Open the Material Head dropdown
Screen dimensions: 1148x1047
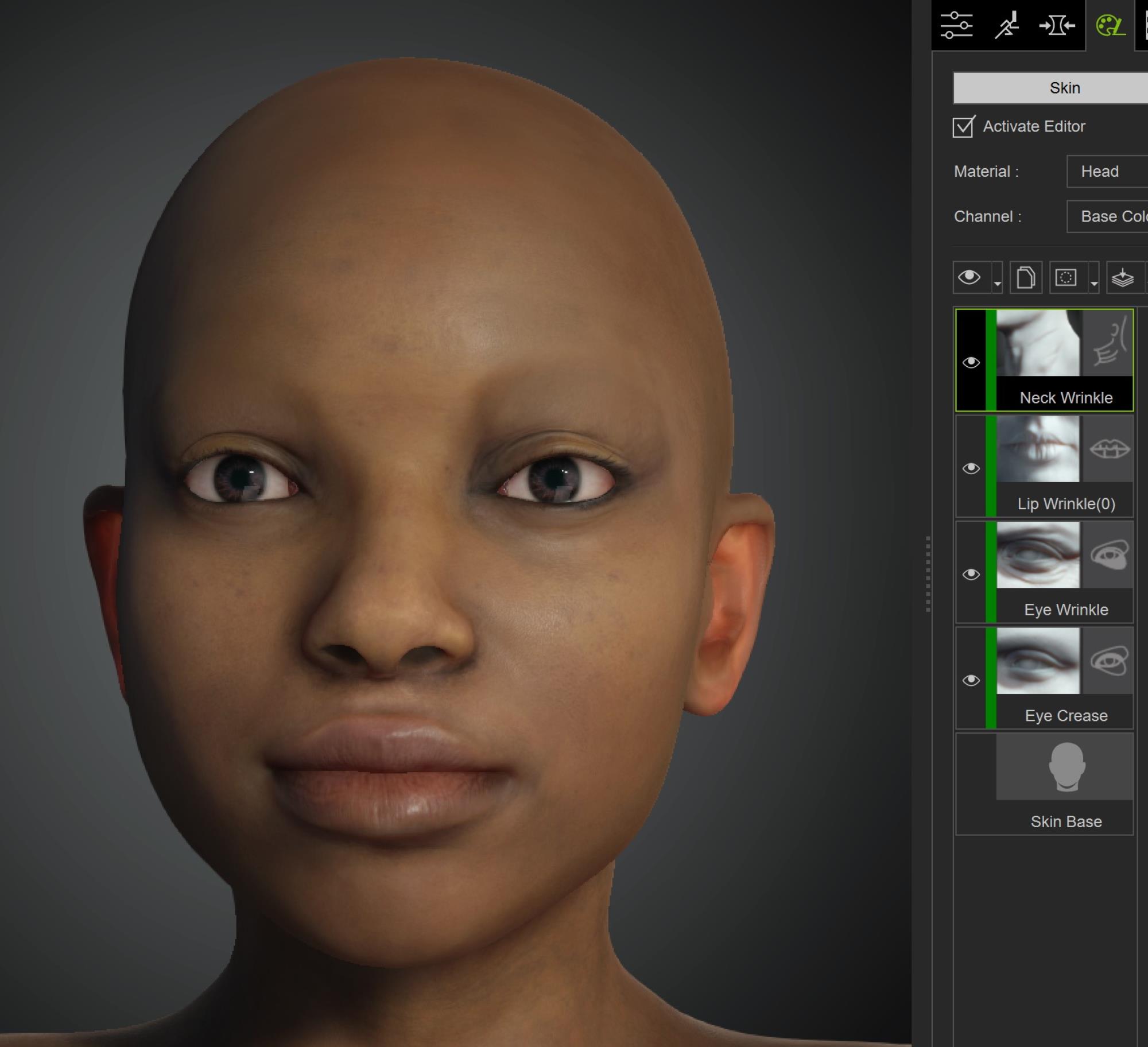1107,171
